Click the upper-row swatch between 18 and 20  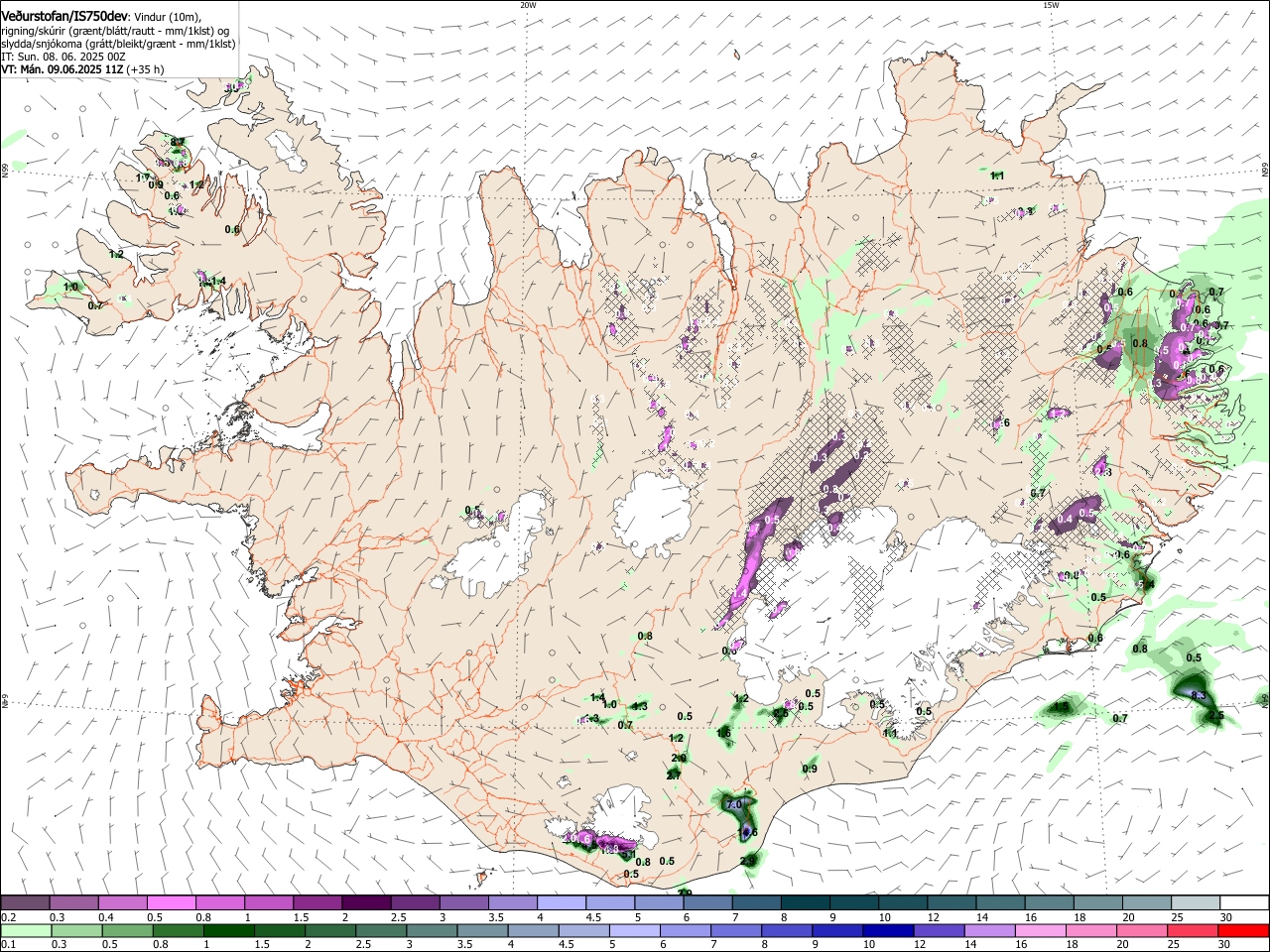click(x=1097, y=902)
